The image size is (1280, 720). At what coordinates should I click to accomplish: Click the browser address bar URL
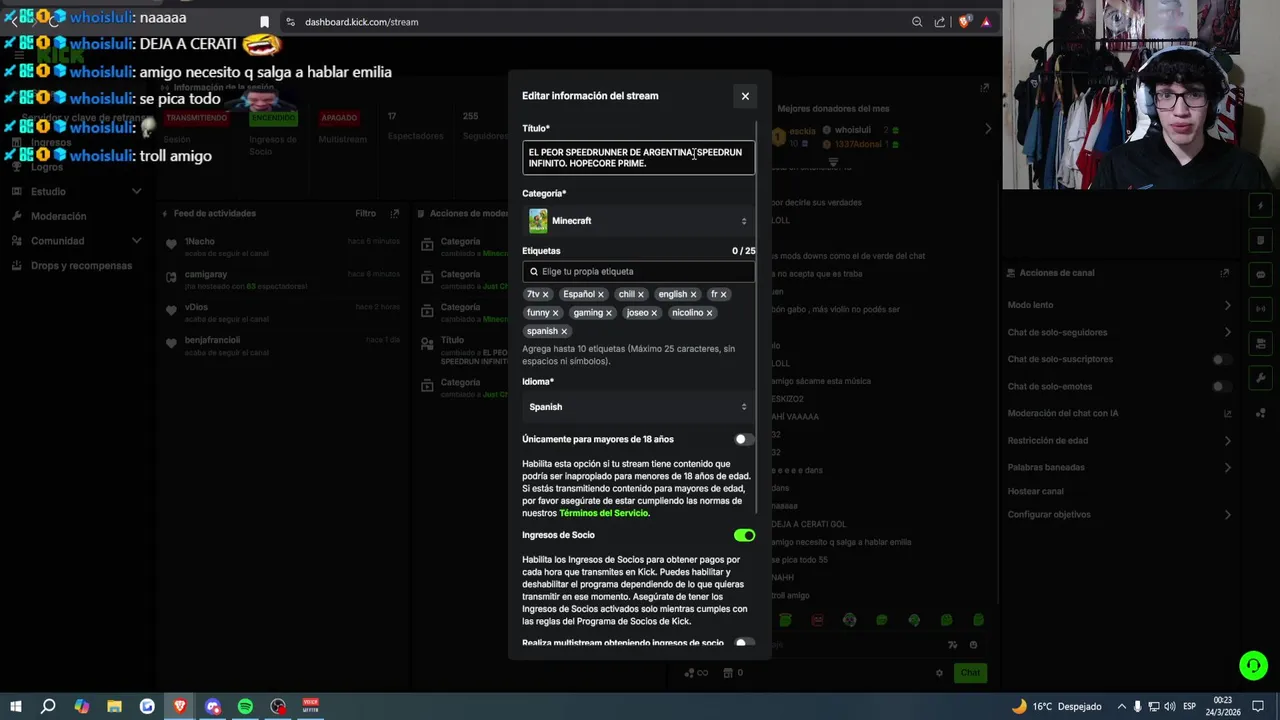(361, 22)
